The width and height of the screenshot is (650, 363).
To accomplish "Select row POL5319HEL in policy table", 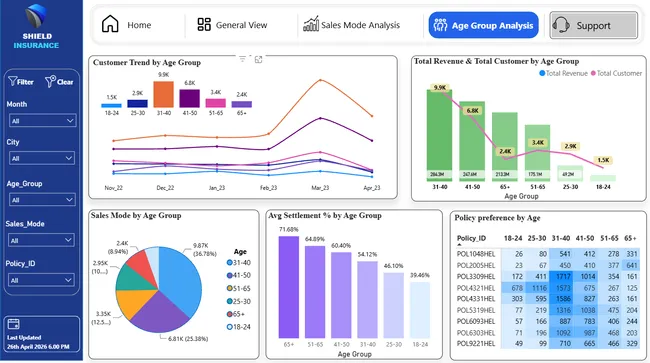I will (x=548, y=310).
